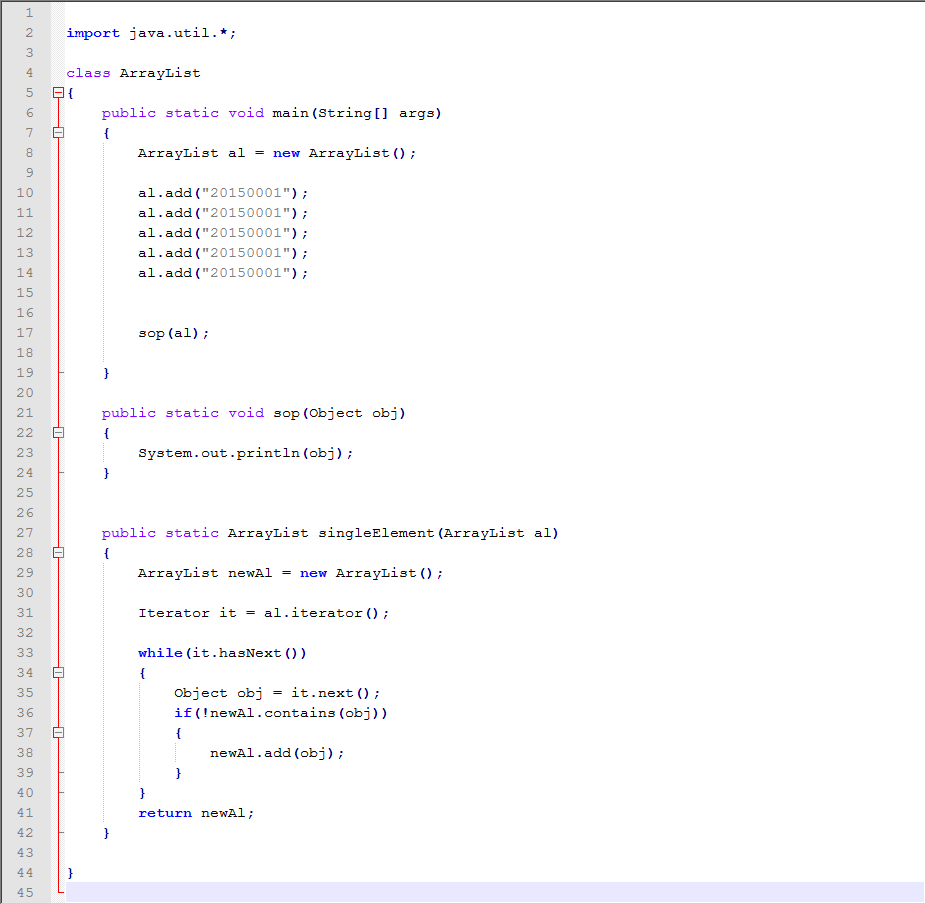The image size is (925, 904).
Task: Click the al.add statement on line 14
Action: pyautogui.click(x=223, y=273)
